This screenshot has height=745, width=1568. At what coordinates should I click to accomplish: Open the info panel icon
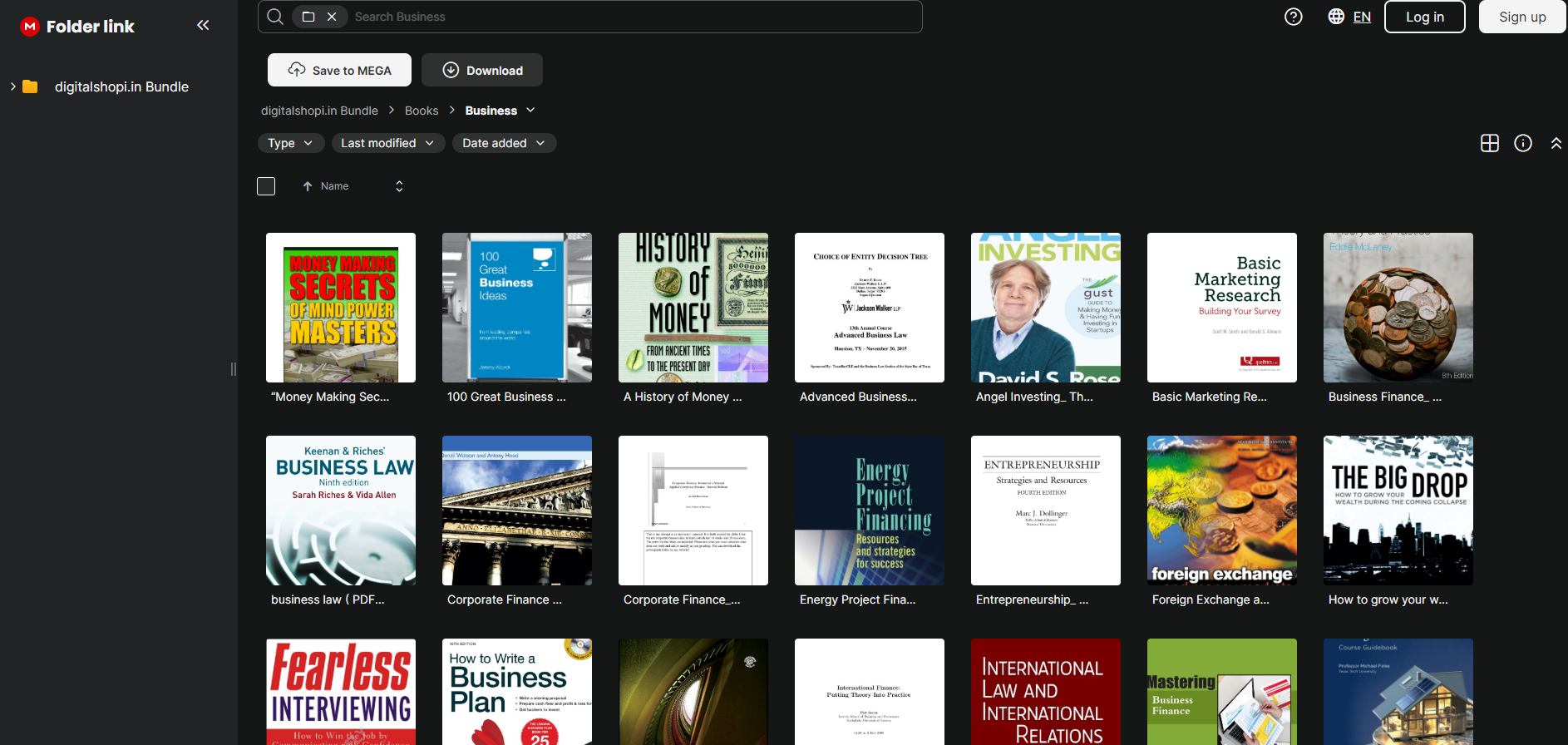[1523, 143]
